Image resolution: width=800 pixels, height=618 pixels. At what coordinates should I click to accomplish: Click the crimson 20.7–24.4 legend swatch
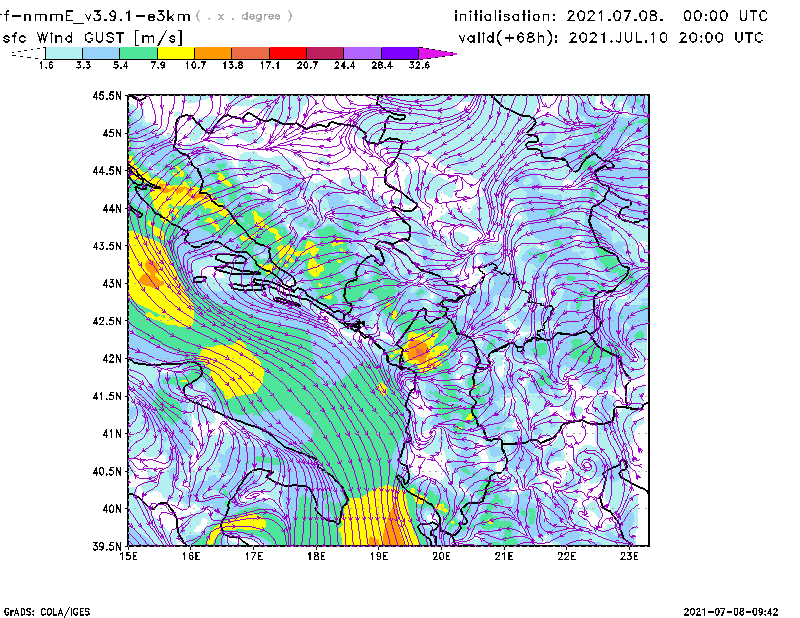click(x=325, y=53)
